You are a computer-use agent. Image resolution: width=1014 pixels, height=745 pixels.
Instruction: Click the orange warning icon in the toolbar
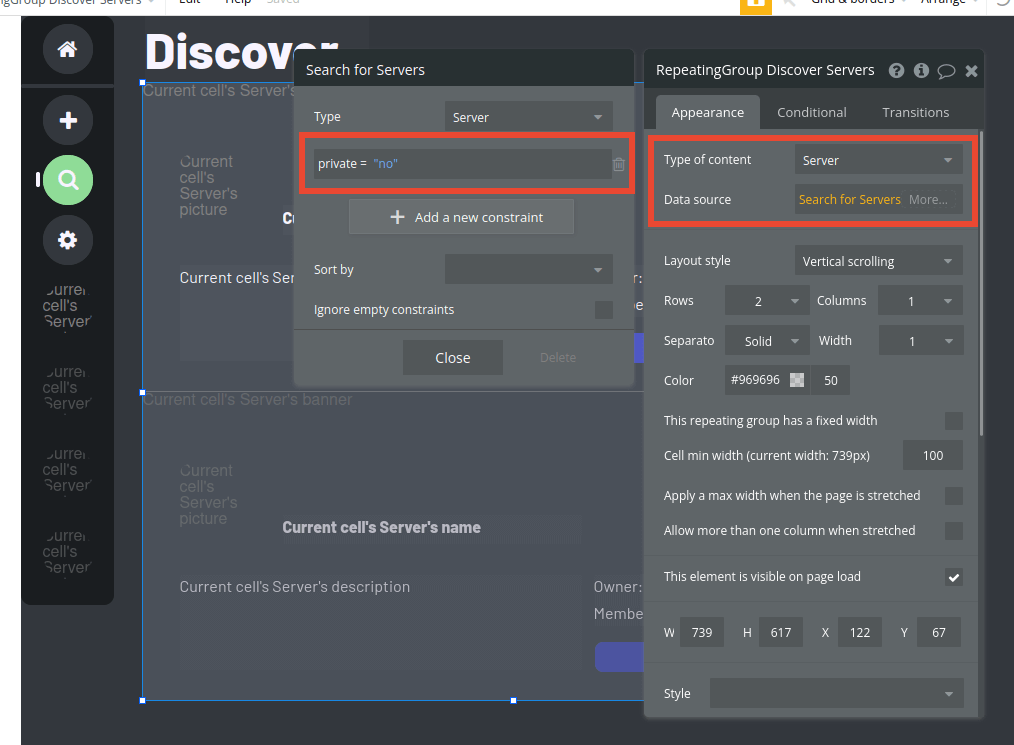tap(755, 7)
